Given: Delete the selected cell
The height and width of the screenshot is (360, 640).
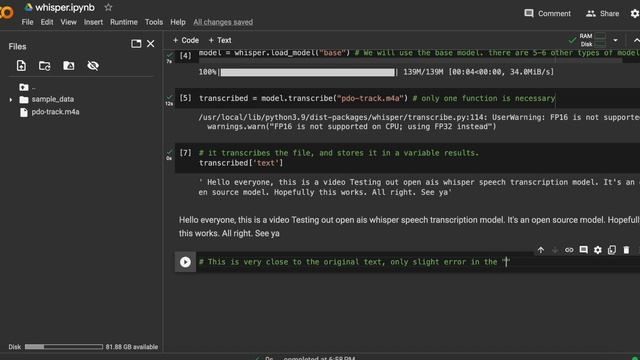Looking at the screenshot, I should point(626,250).
